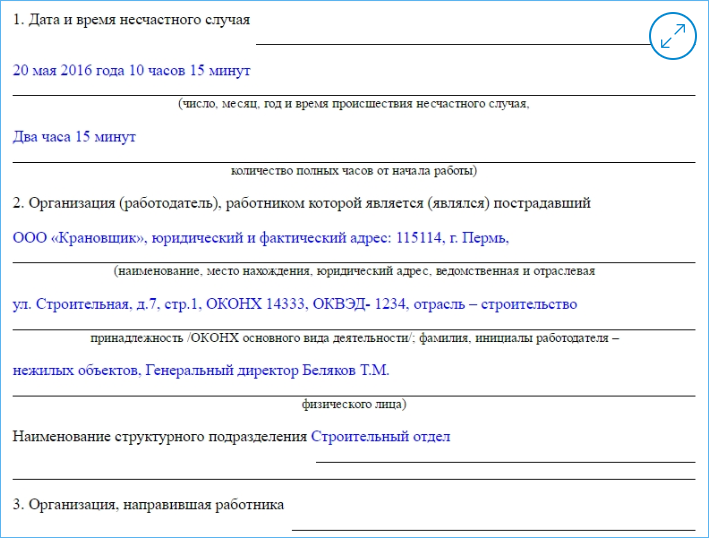Click the blue text "Два часа 15 минут"

pyautogui.click(x=74, y=137)
